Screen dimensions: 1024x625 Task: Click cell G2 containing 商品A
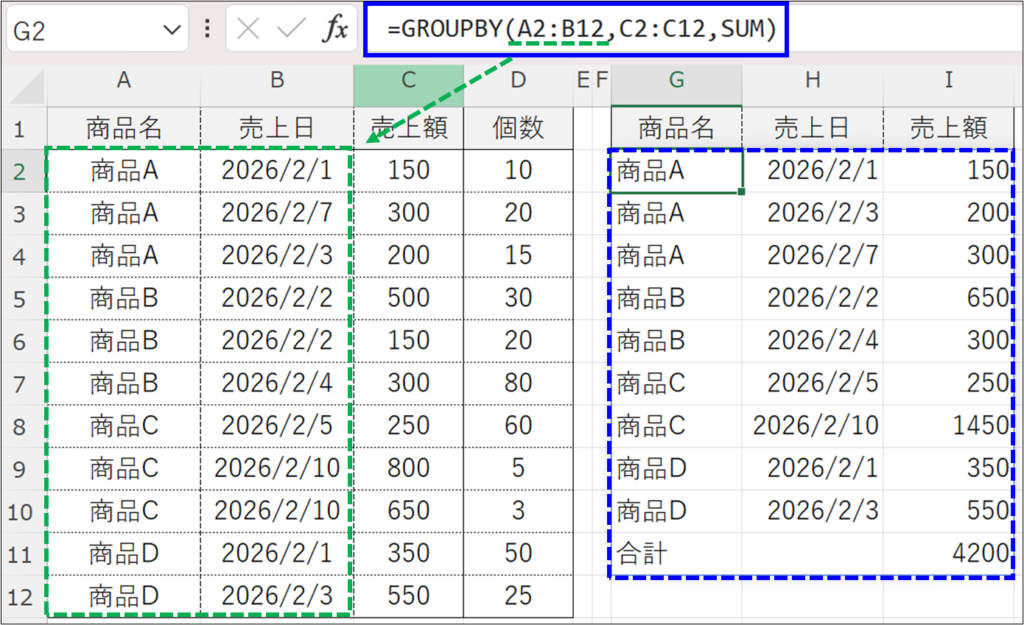tap(676, 171)
